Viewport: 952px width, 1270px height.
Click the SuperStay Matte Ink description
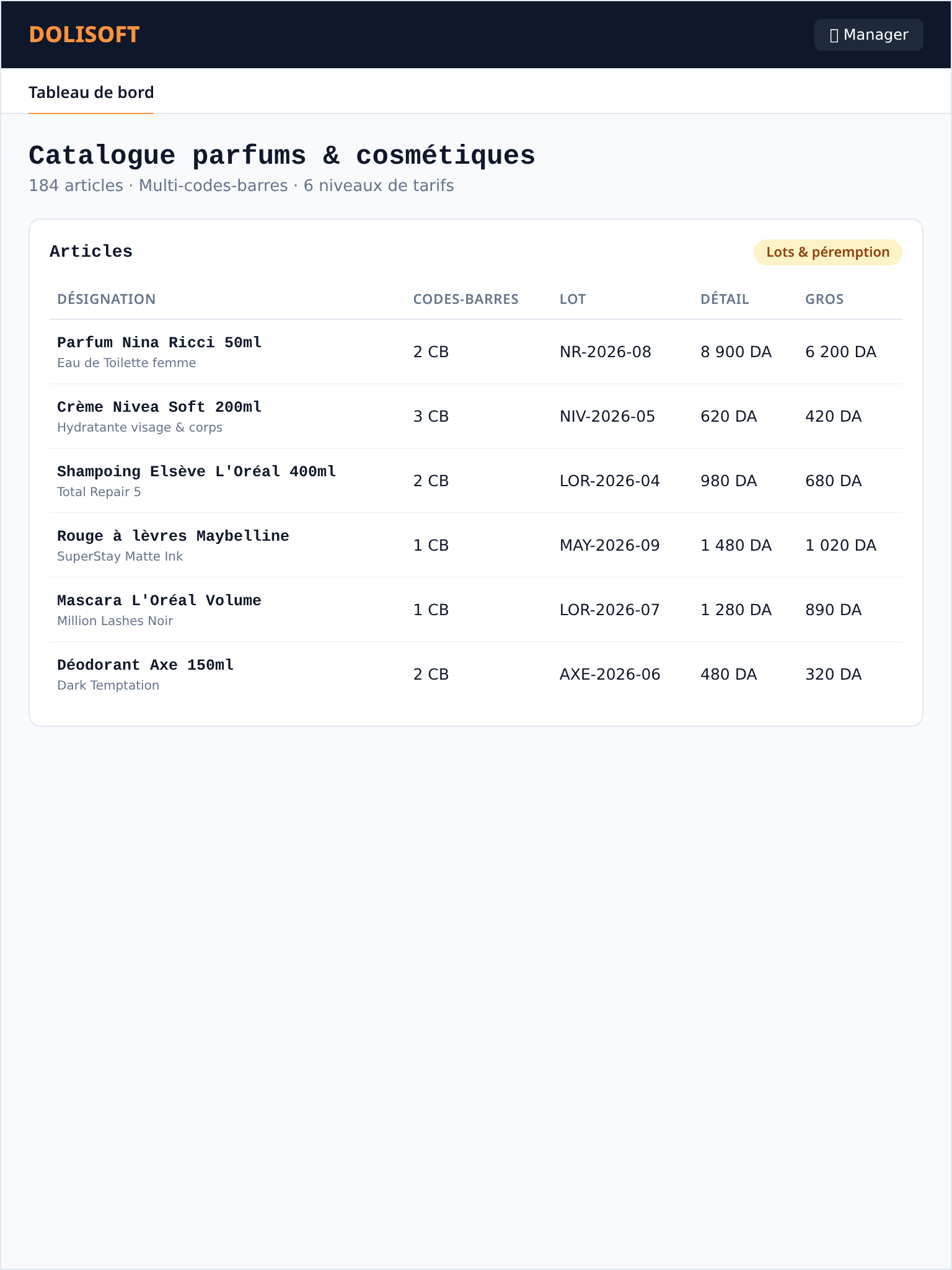click(120, 556)
